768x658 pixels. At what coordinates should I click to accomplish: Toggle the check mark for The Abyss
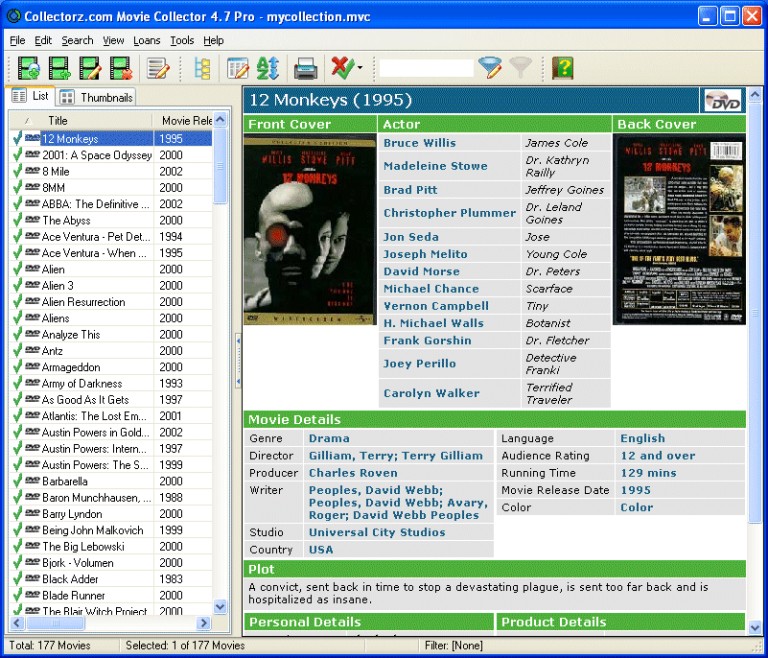point(17,220)
